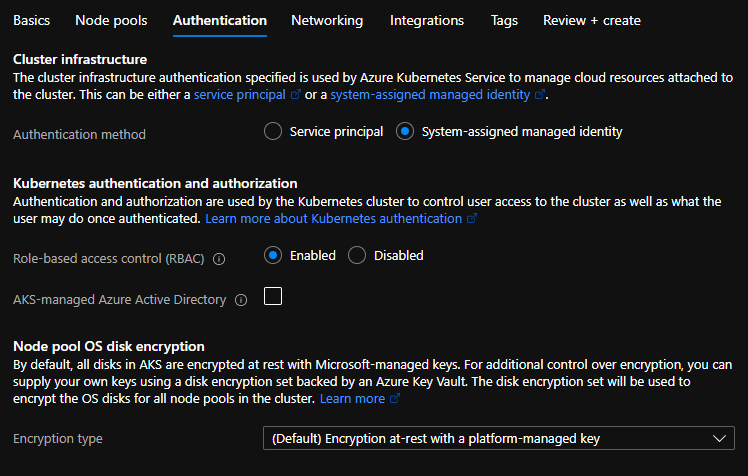Viewport: 748px width, 476px height.
Task: Click the RBAC info icon
Action: coord(219,259)
